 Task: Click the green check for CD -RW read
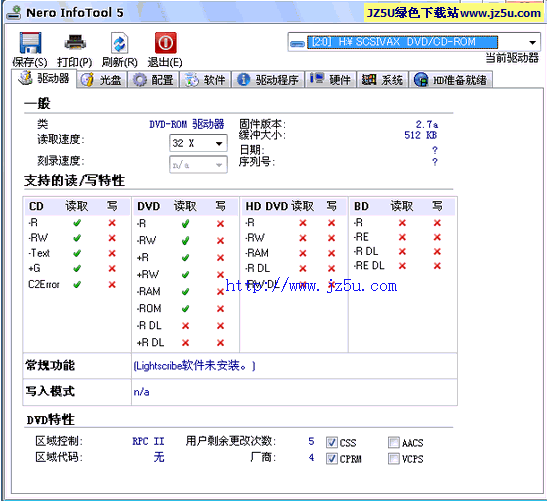click(77, 238)
